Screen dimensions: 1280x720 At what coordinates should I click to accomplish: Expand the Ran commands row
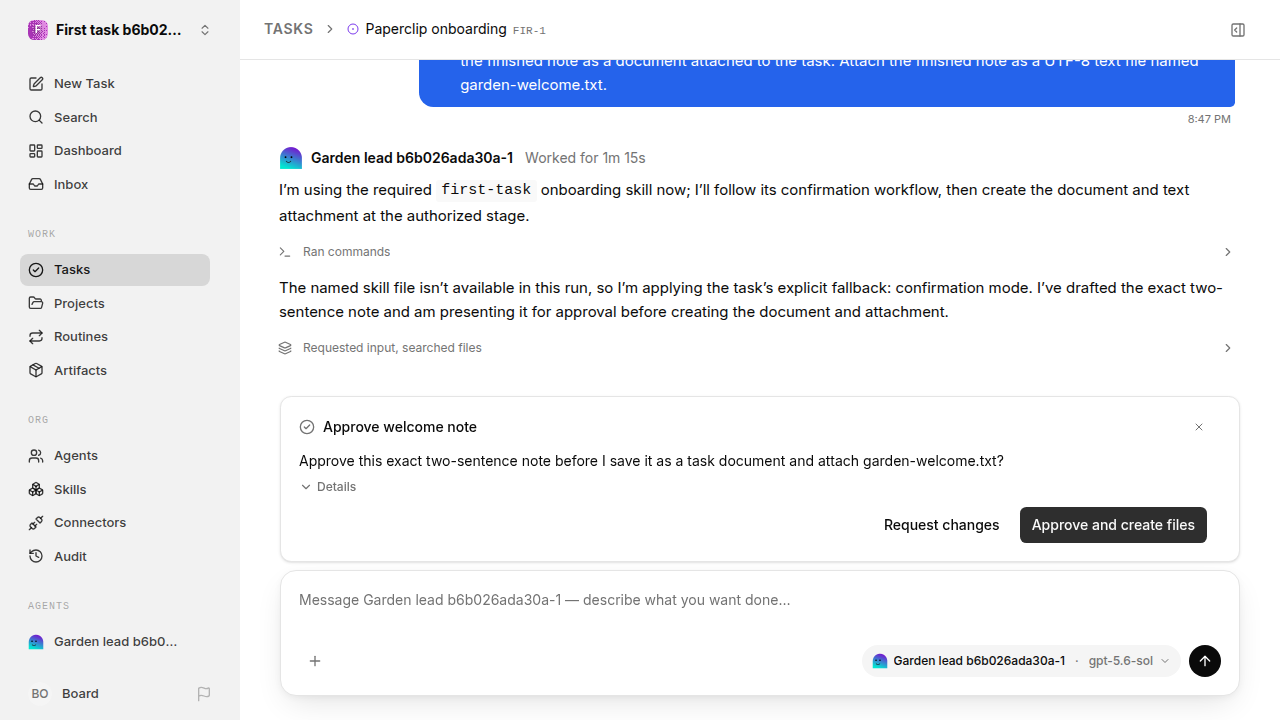pyautogui.click(x=755, y=252)
